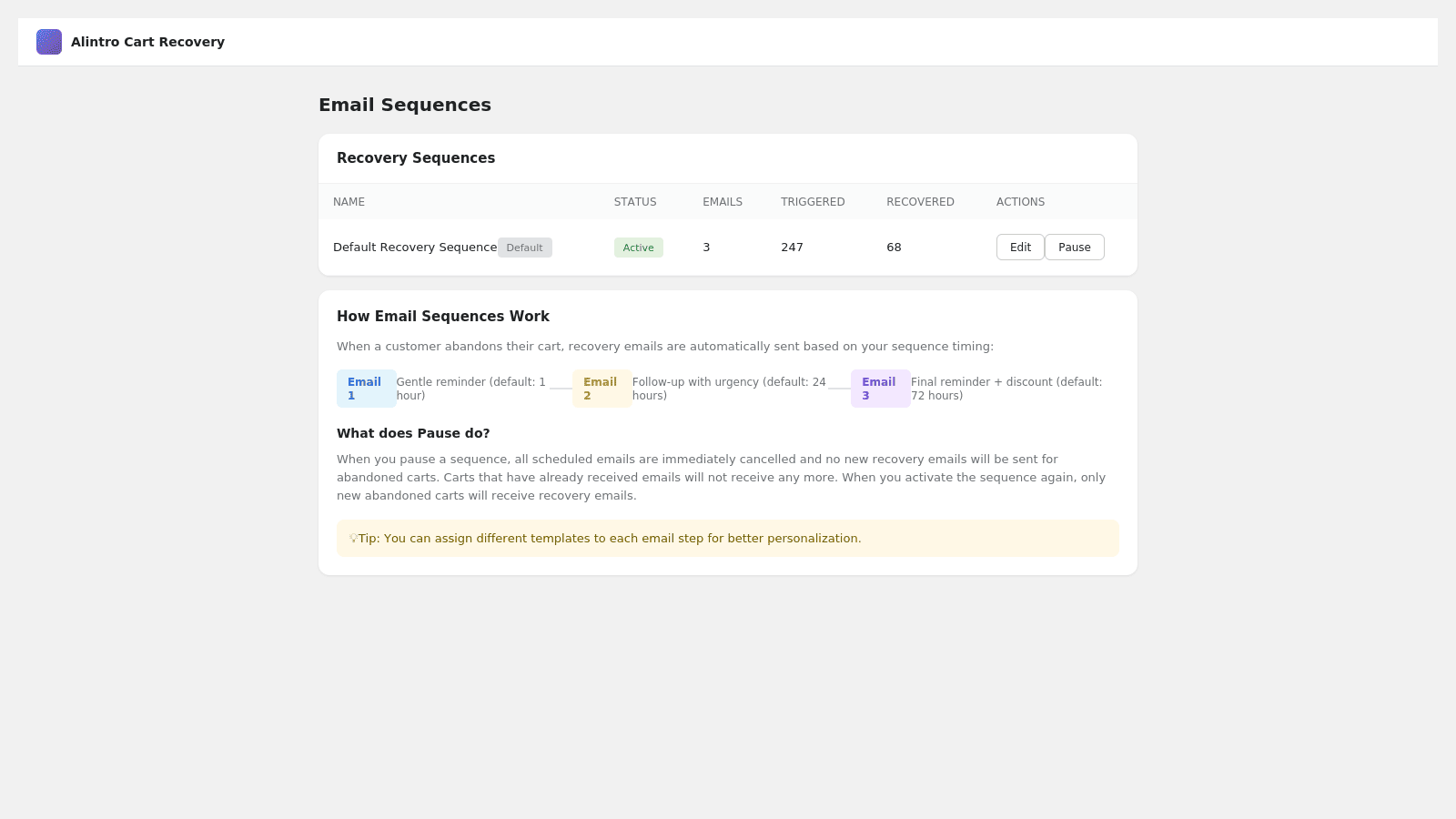This screenshot has width=1456, height=819.
Task: Select the NAME column header
Action: coord(349,201)
